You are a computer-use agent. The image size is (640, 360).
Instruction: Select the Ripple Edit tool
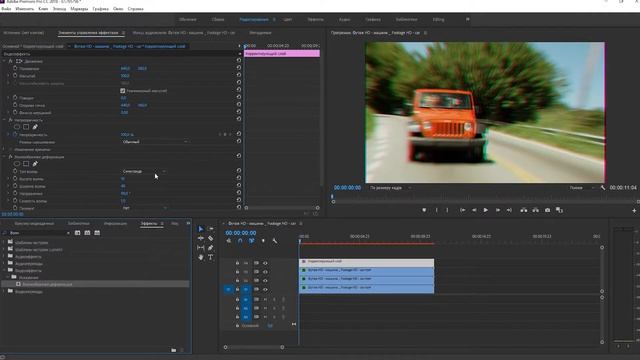coord(200,238)
